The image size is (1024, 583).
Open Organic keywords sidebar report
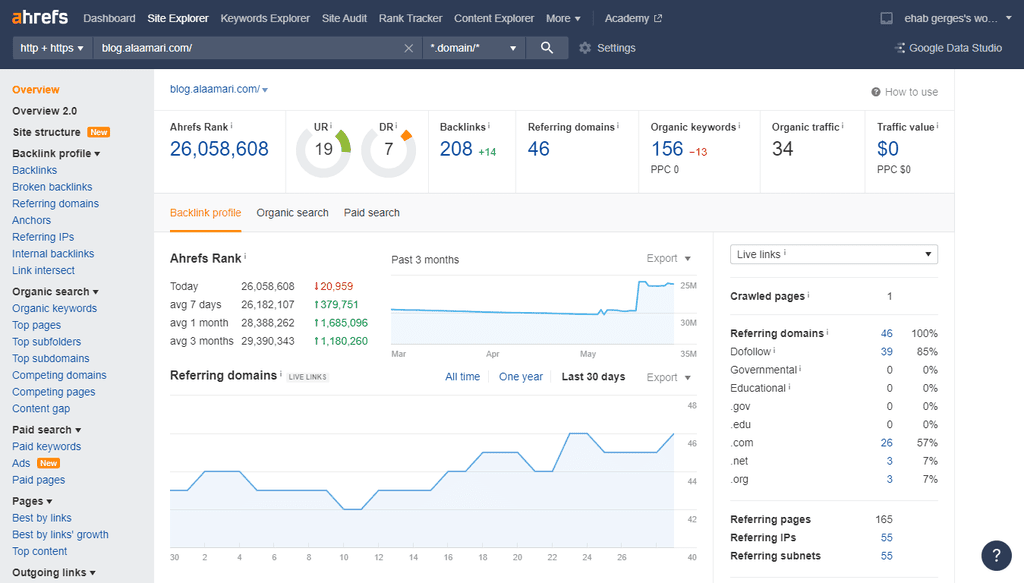[54, 308]
